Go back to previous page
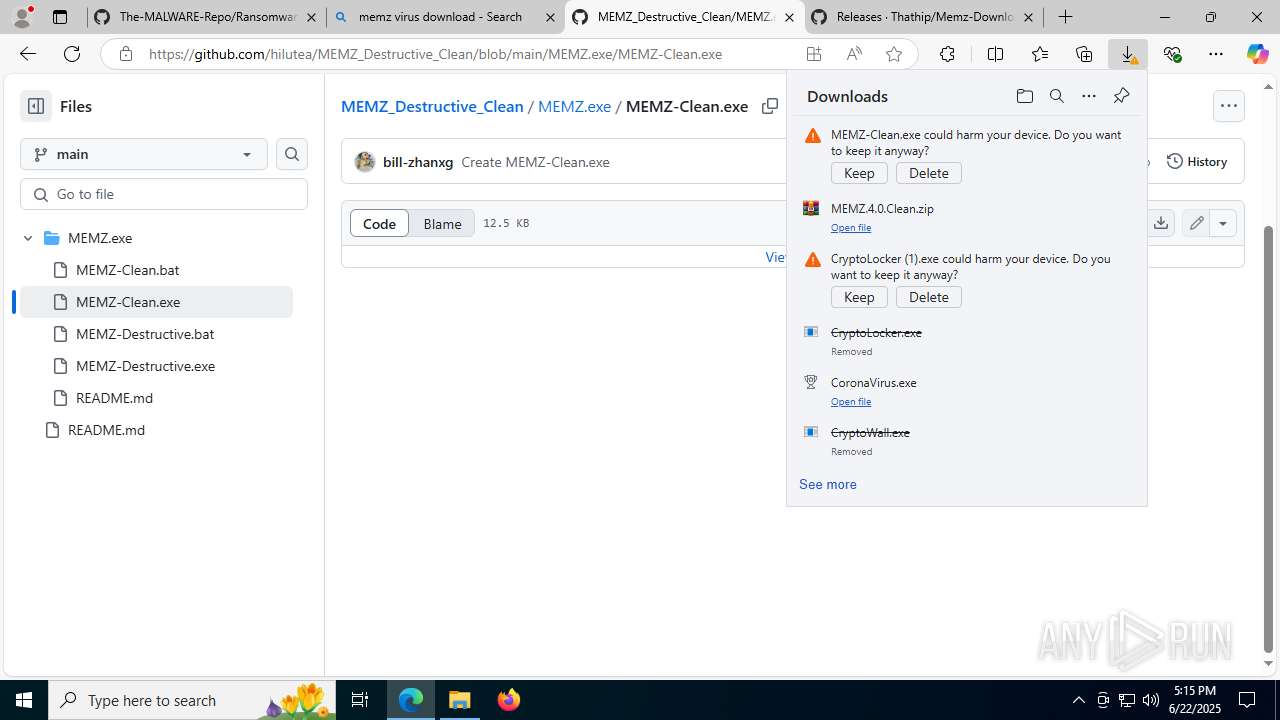 coord(28,54)
